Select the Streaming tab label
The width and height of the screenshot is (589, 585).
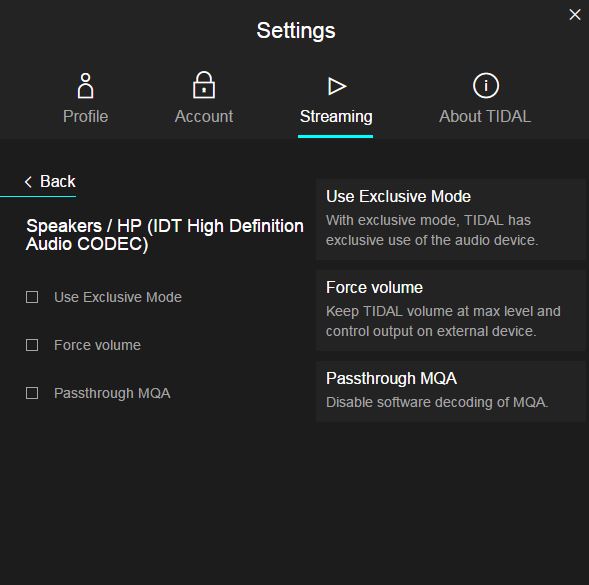pos(336,117)
